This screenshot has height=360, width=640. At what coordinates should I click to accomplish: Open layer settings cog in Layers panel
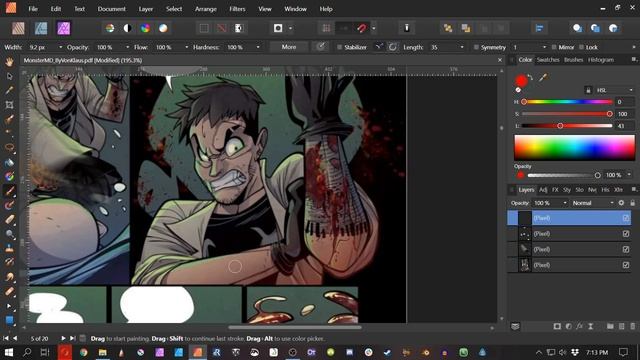tap(621, 203)
